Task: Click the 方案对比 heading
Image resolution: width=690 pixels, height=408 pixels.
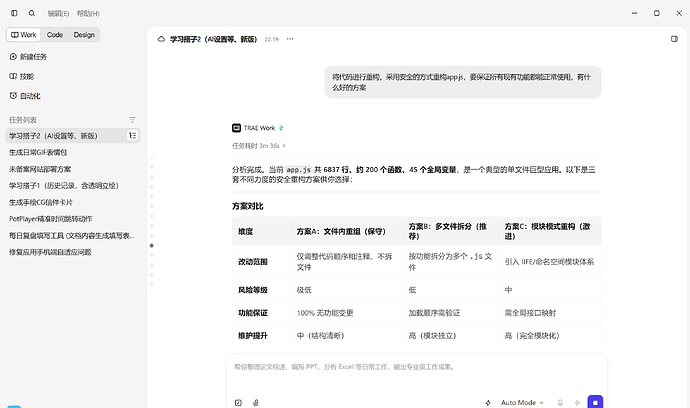Action: click(248, 206)
